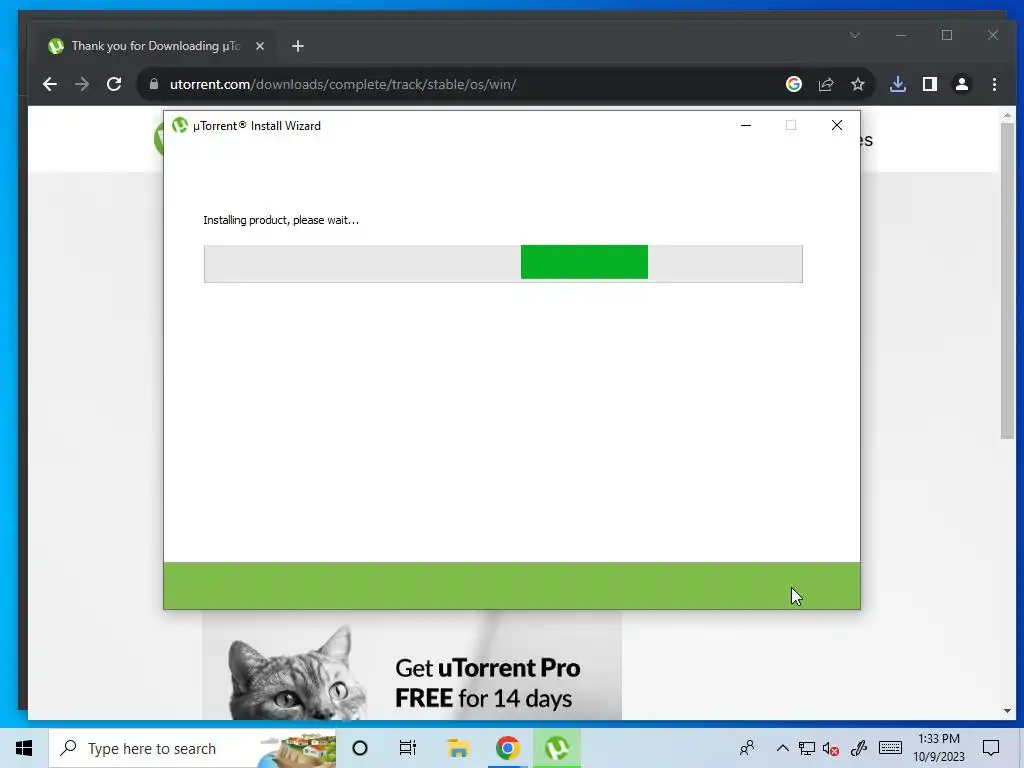
Task: Open File Explorer from taskbar
Action: [458, 748]
